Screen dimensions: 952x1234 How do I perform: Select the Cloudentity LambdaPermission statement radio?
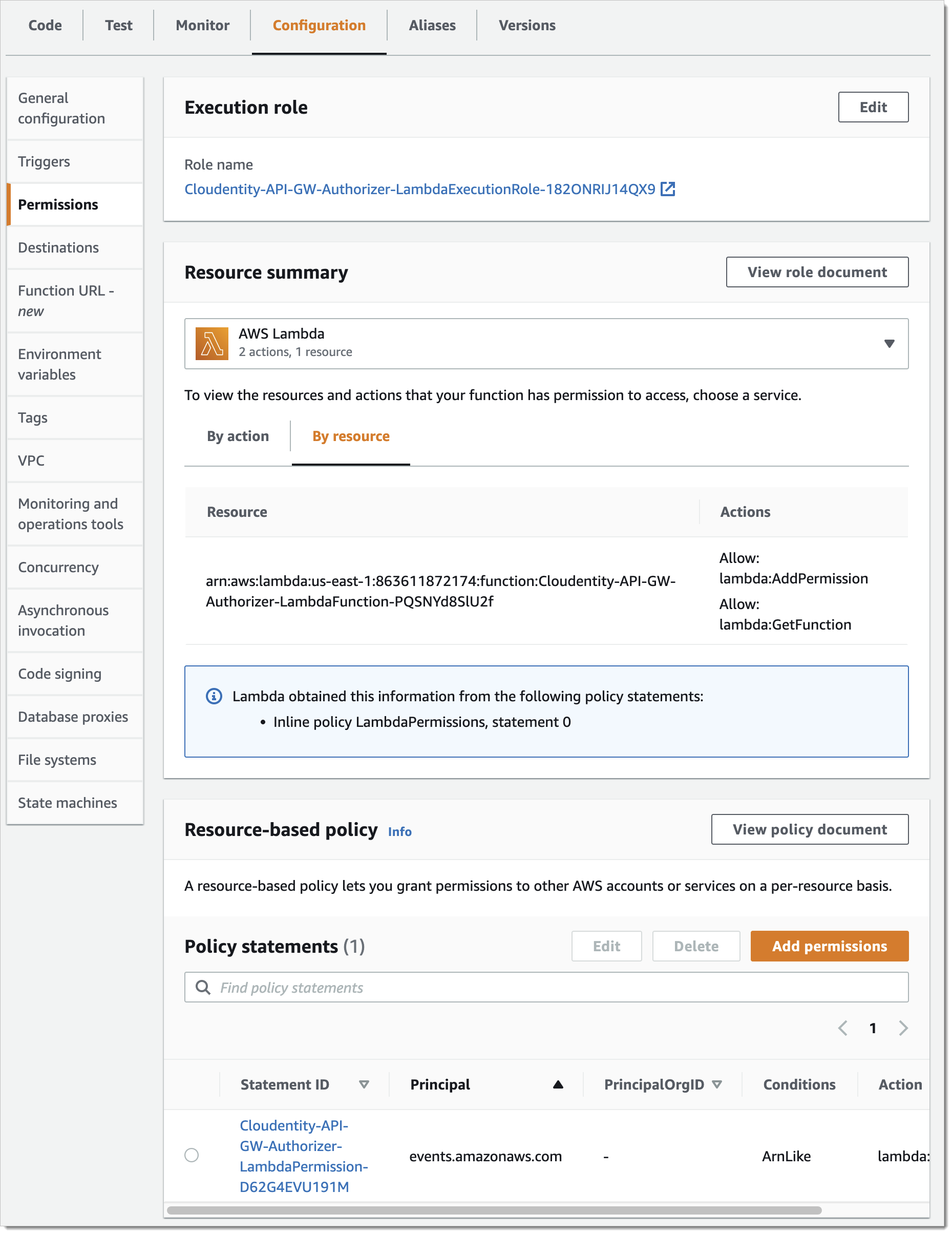click(x=192, y=1155)
